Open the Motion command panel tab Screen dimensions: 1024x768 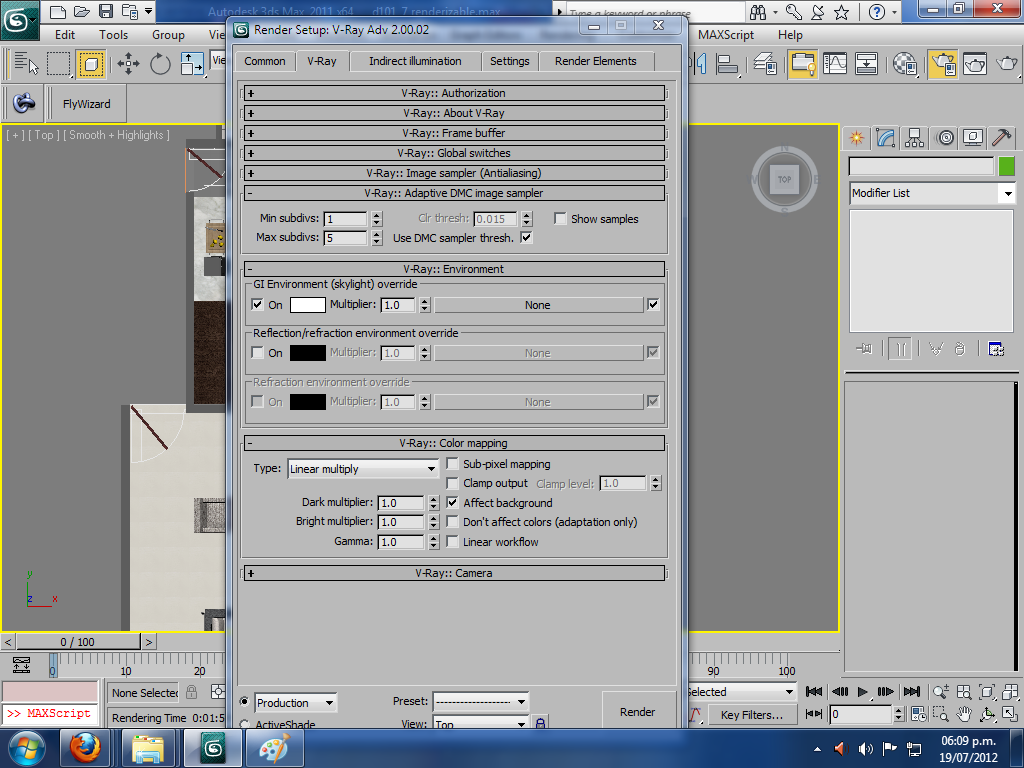pos(945,138)
